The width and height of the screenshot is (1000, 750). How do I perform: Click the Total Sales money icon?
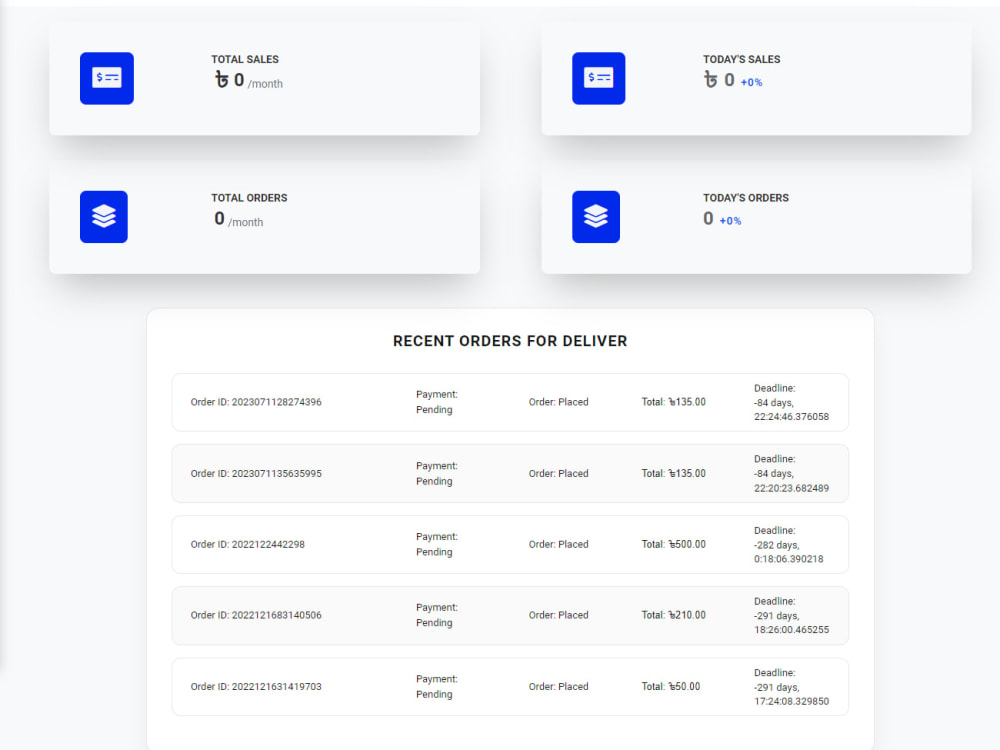coord(107,78)
